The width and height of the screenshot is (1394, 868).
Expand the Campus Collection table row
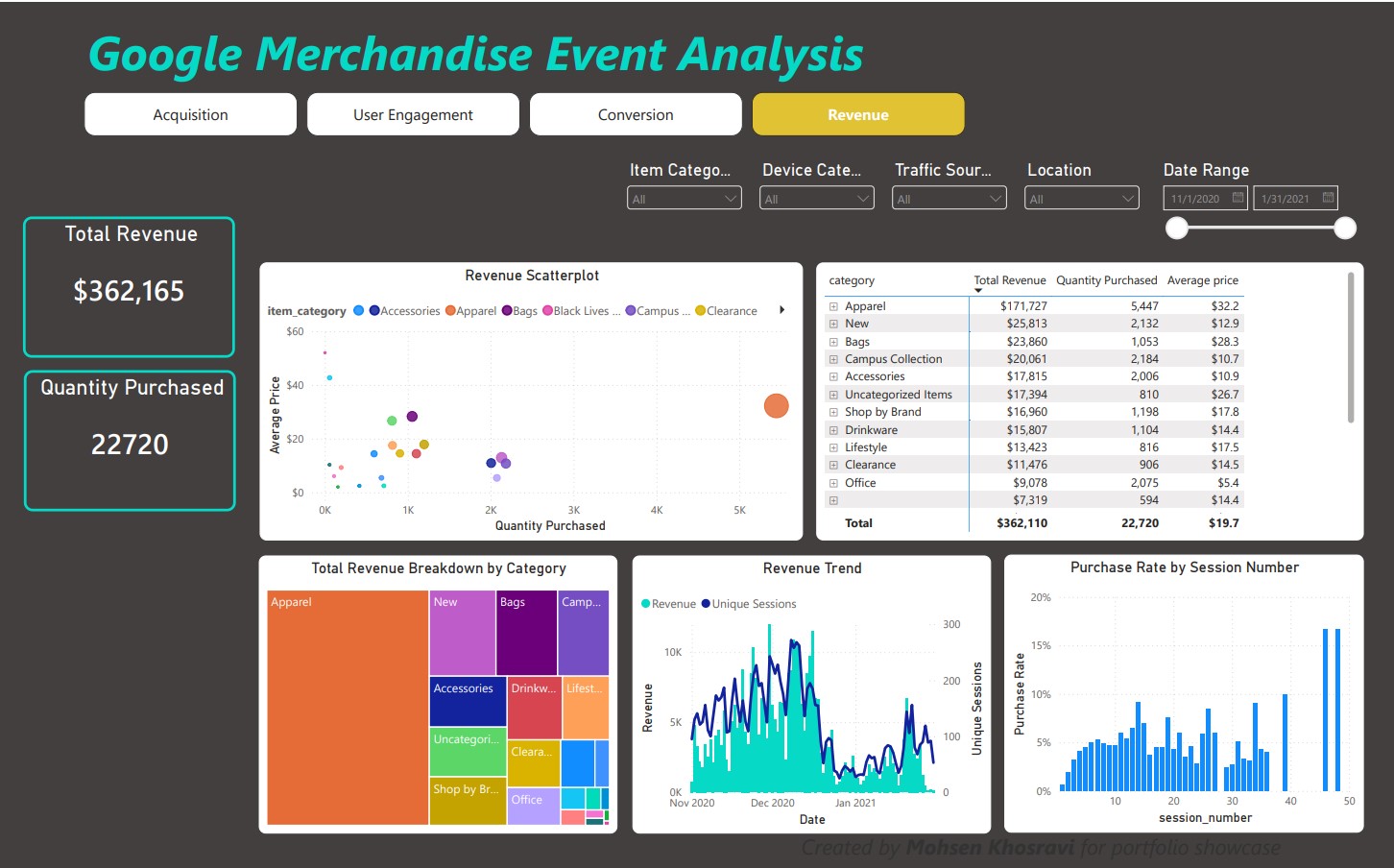click(x=833, y=359)
